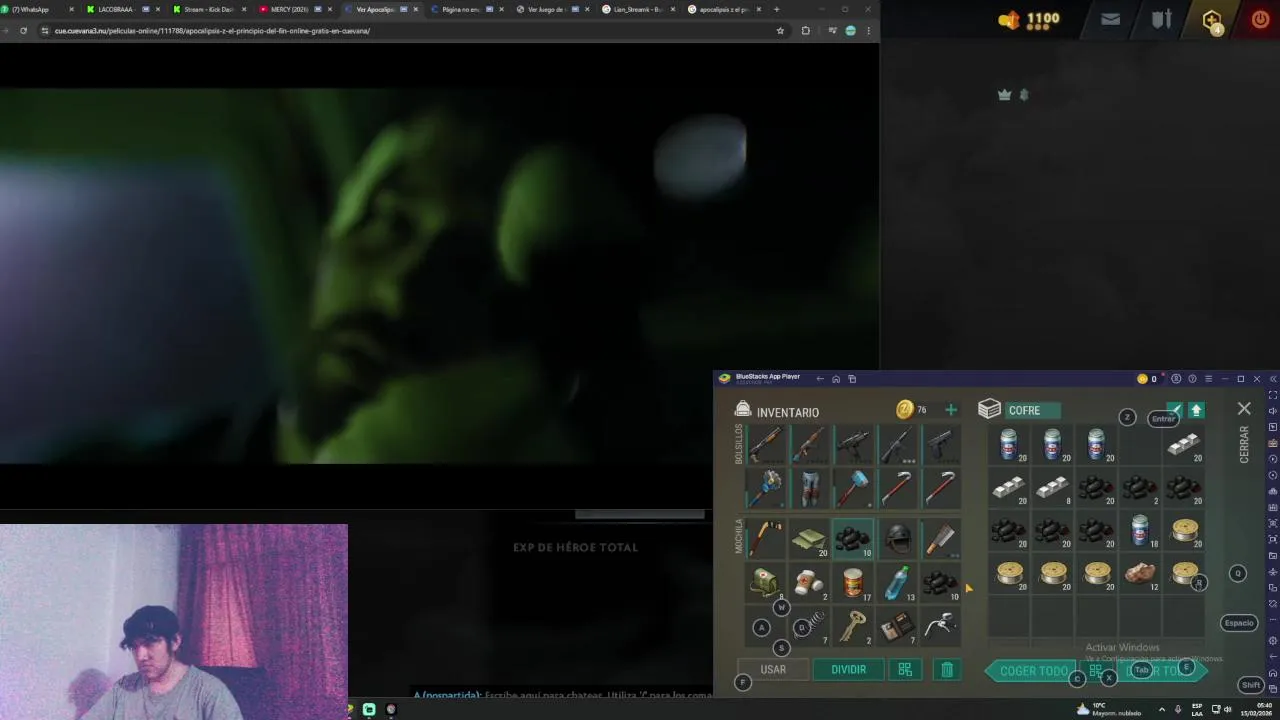
Task: Select the meat cleaver in backpack
Action: [940, 538]
